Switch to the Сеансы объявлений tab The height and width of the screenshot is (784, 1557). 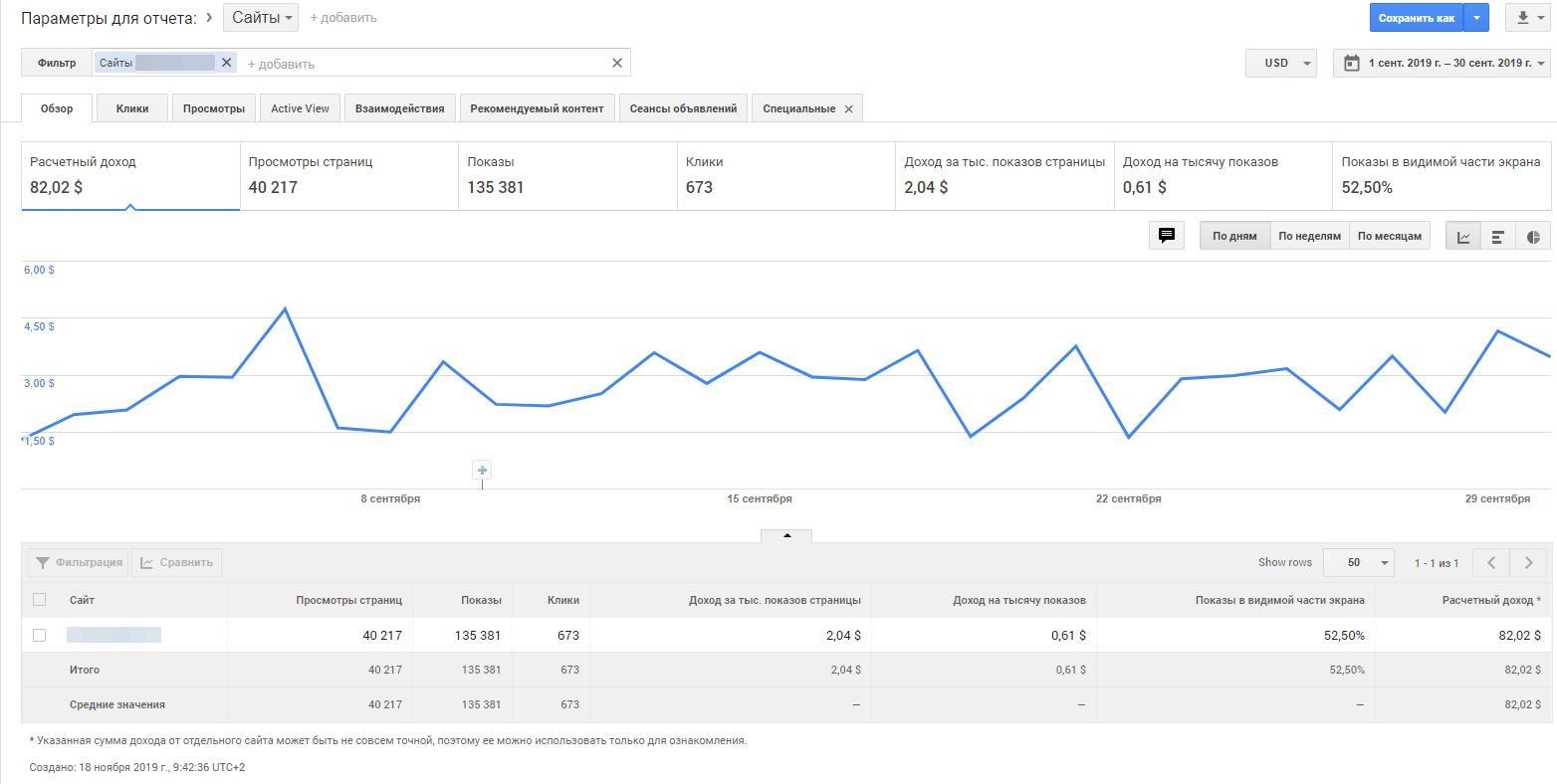pyautogui.click(x=683, y=108)
